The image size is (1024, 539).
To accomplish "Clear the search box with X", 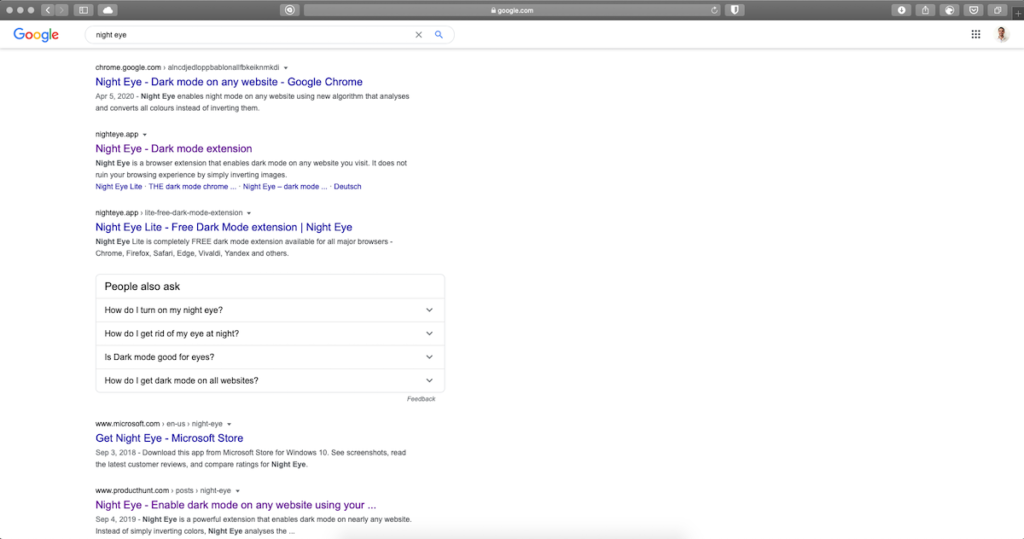I will [419, 35].
